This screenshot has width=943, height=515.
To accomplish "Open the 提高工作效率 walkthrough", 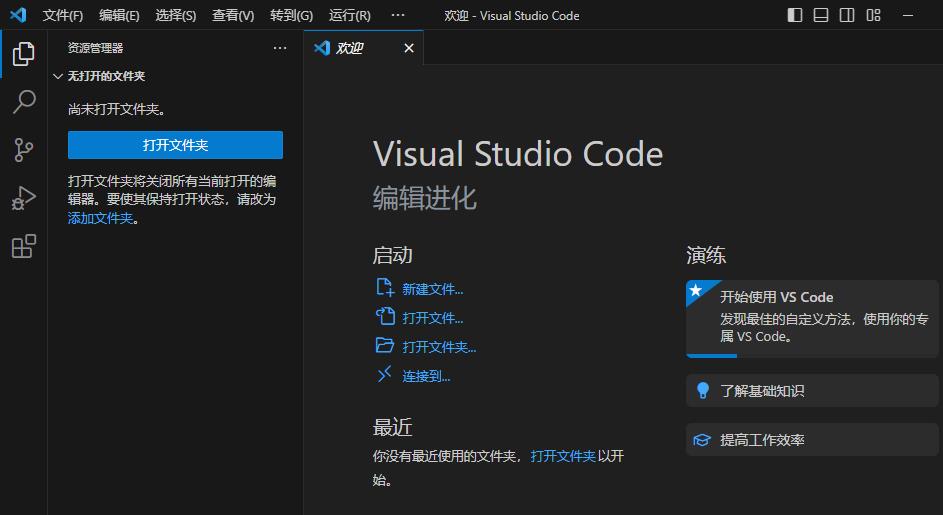I will [812, 440].
